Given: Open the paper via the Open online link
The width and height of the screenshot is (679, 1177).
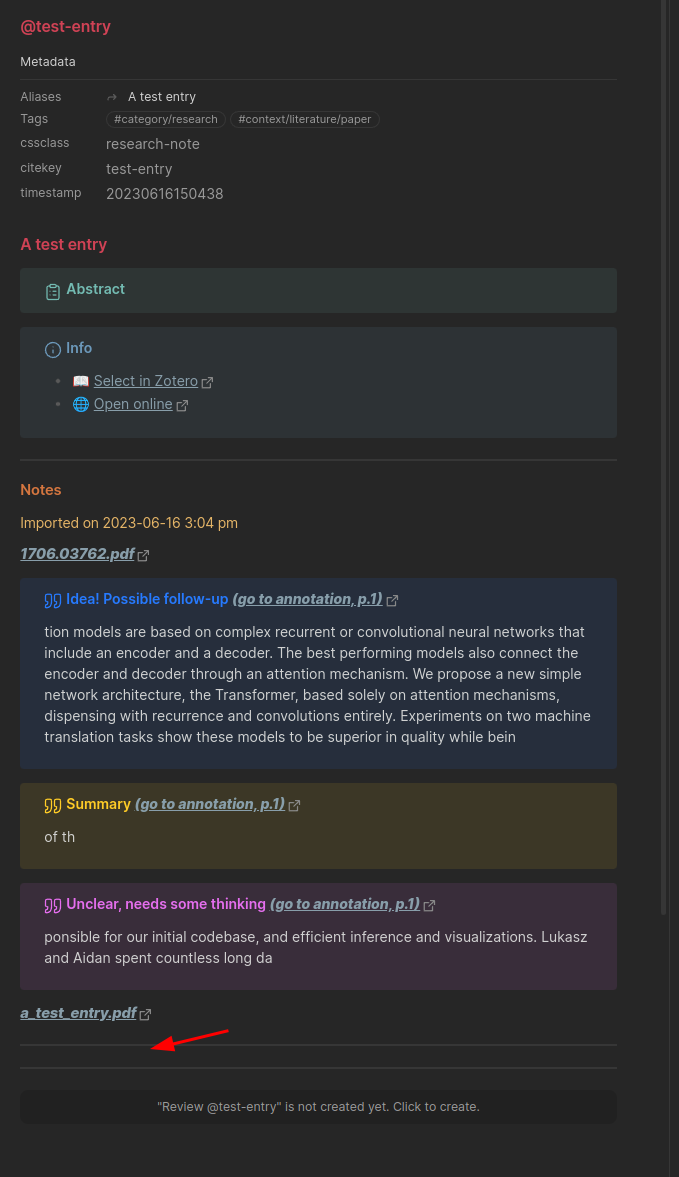Looking at the screenshot, I should coord(131,404).
